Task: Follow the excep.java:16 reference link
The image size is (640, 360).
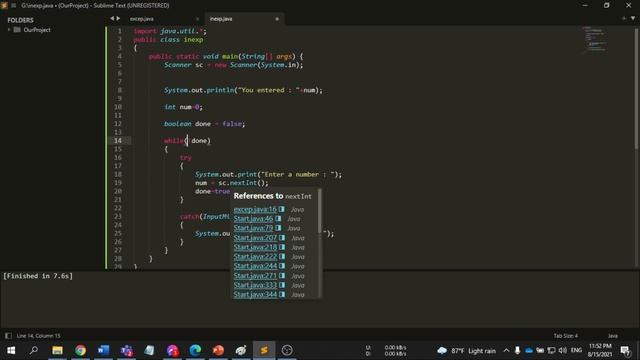Action: pos(255,209)
